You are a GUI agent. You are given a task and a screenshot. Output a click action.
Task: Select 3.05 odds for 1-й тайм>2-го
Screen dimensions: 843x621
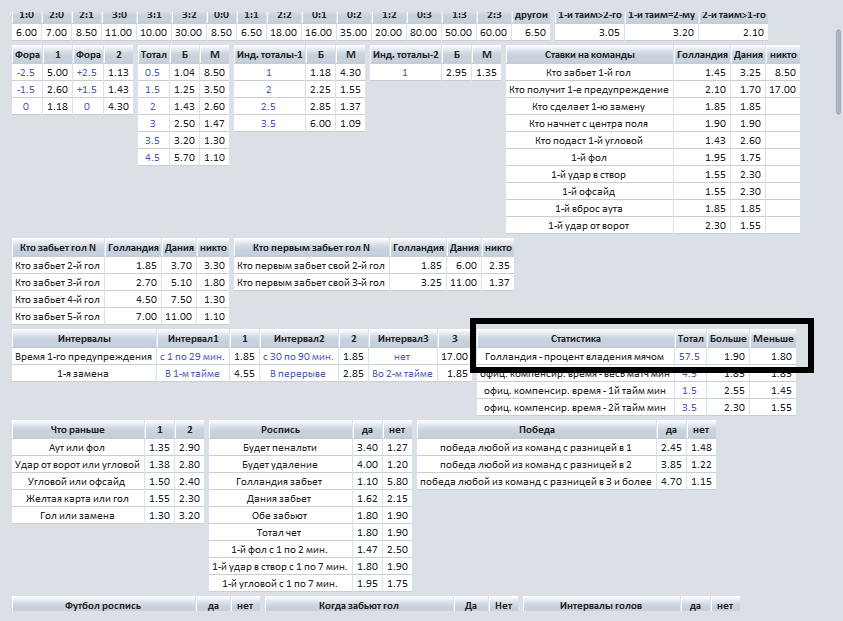coord(609,33)
